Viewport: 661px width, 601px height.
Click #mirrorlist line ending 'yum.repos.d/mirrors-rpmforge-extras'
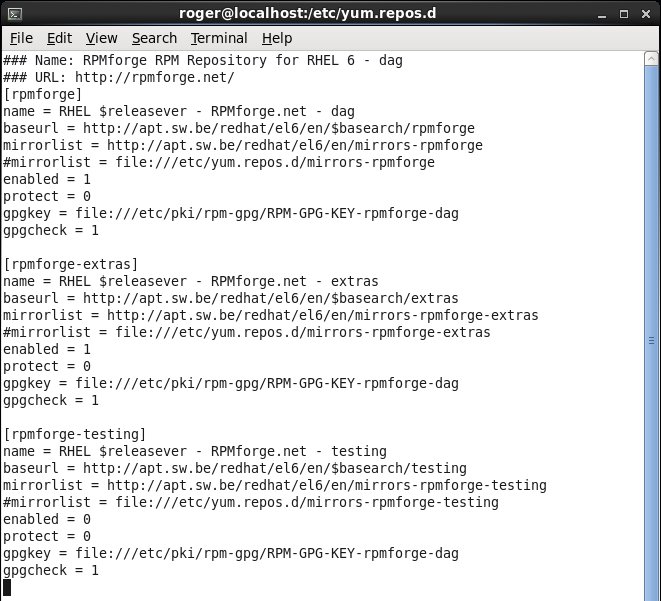click(247, 332)
